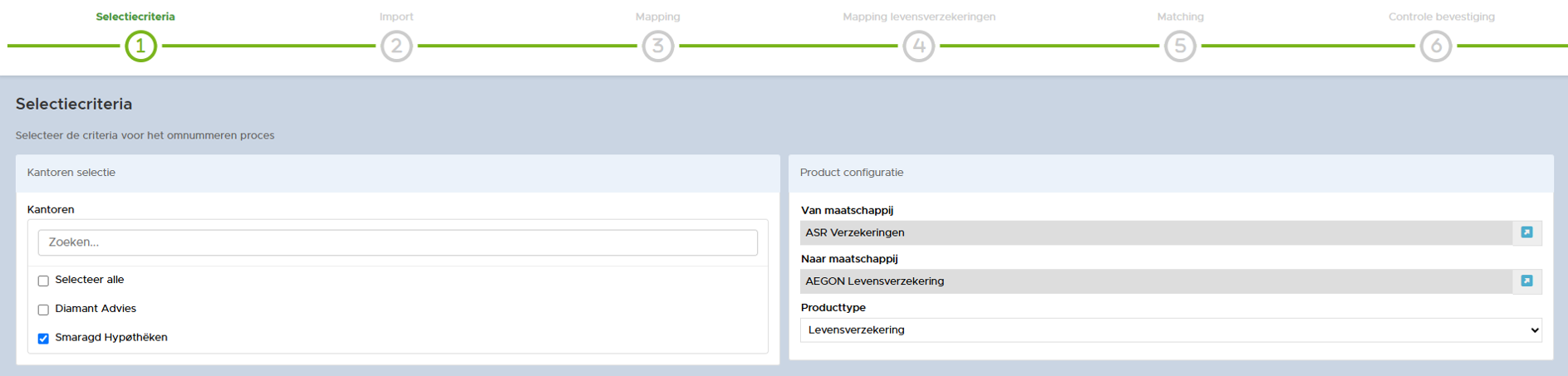The image size is (1568, 376).
Task: Open lookup icon for Naar maatschappij
Action: [x=1526, y=281]
